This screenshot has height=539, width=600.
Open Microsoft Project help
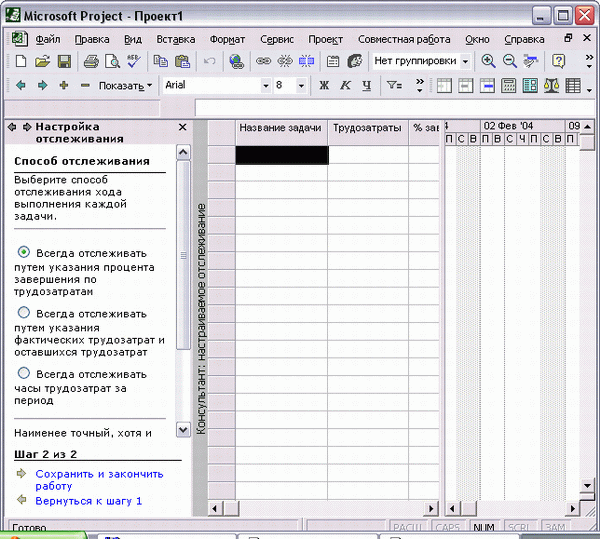[x=558, y=61]
